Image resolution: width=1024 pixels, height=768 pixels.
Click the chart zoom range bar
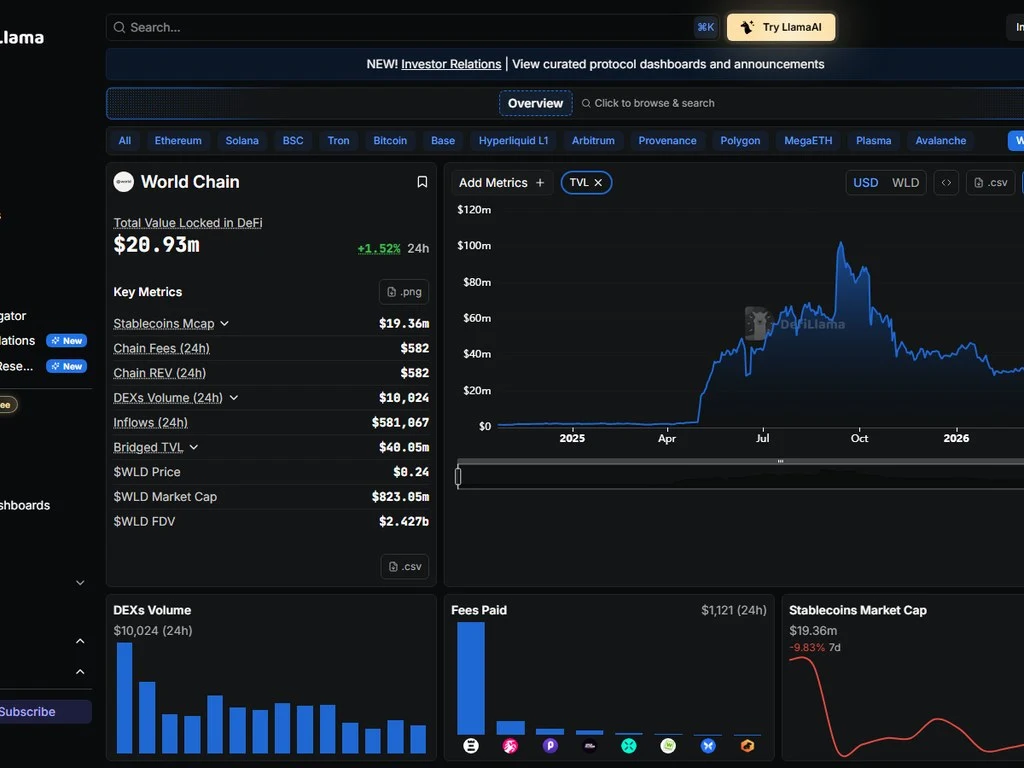740,477
